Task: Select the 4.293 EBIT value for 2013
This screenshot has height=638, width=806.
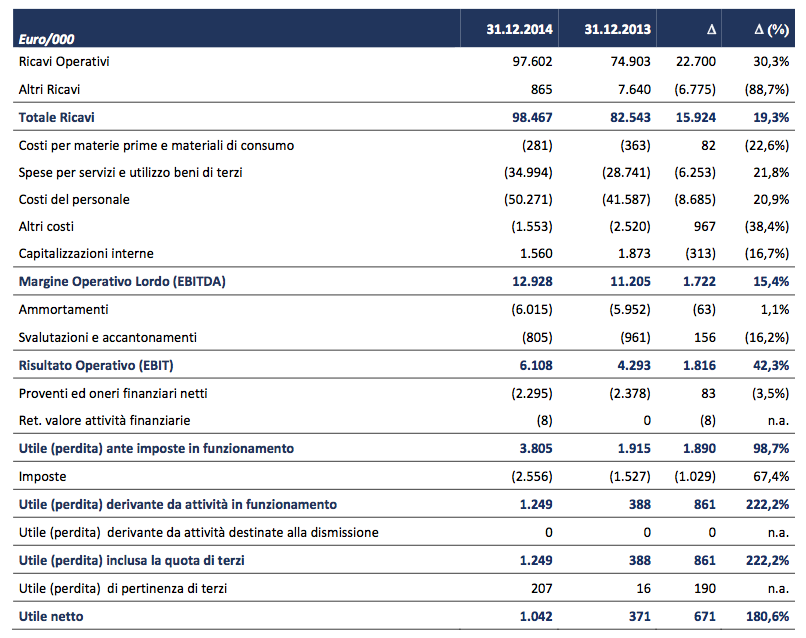Action: pos(631,365)
